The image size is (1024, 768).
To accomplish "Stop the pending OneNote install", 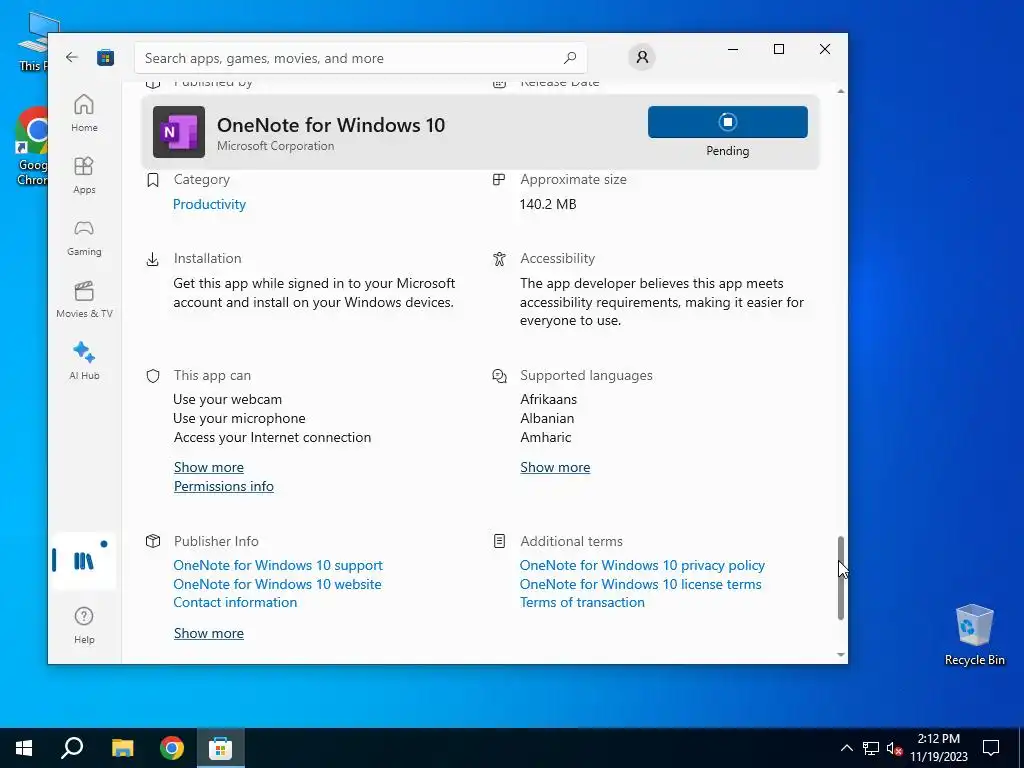I will [728, 122].
